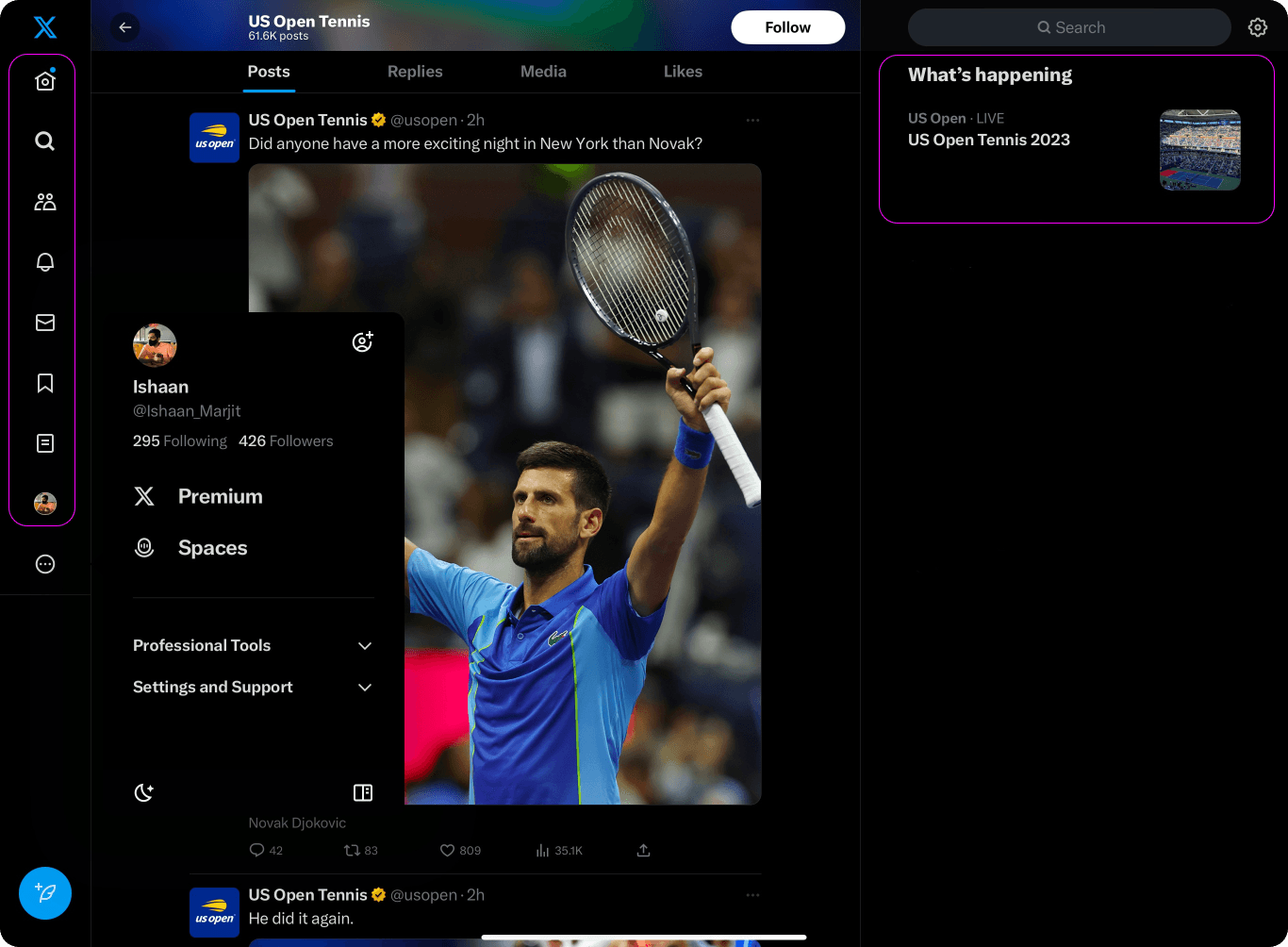The width and height of the screenshot is (1288, 947).
Task: Open the More circle icon in sidebar
Action: pyautogui.click(x=45, y=564)
